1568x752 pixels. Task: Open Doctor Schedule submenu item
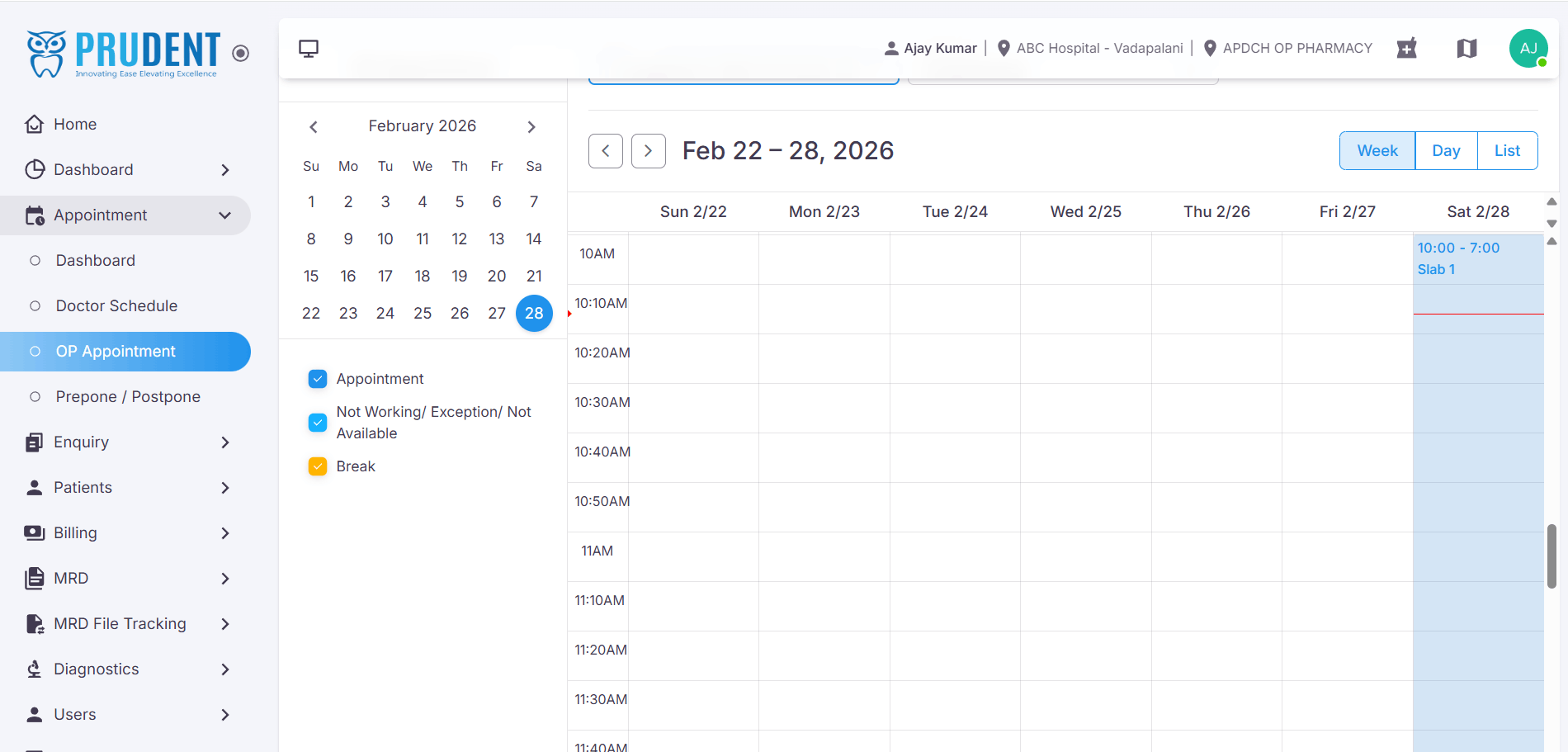coord(125,305)
